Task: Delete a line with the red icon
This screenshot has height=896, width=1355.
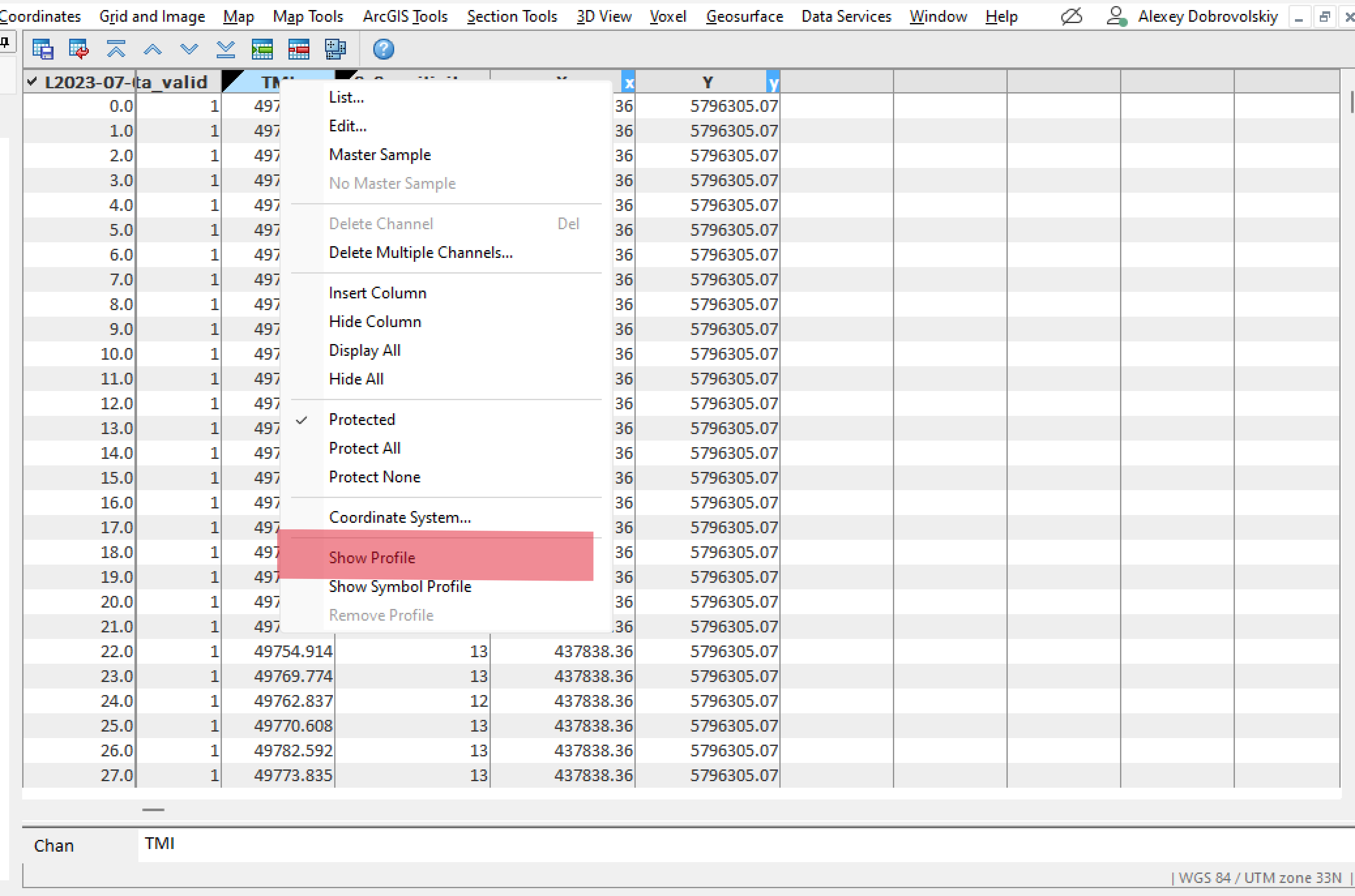Action: [x=299, y=49]
